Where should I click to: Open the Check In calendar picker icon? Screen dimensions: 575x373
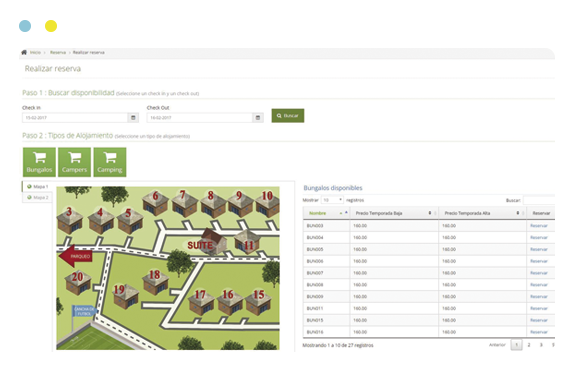click(x=133, y=118)
